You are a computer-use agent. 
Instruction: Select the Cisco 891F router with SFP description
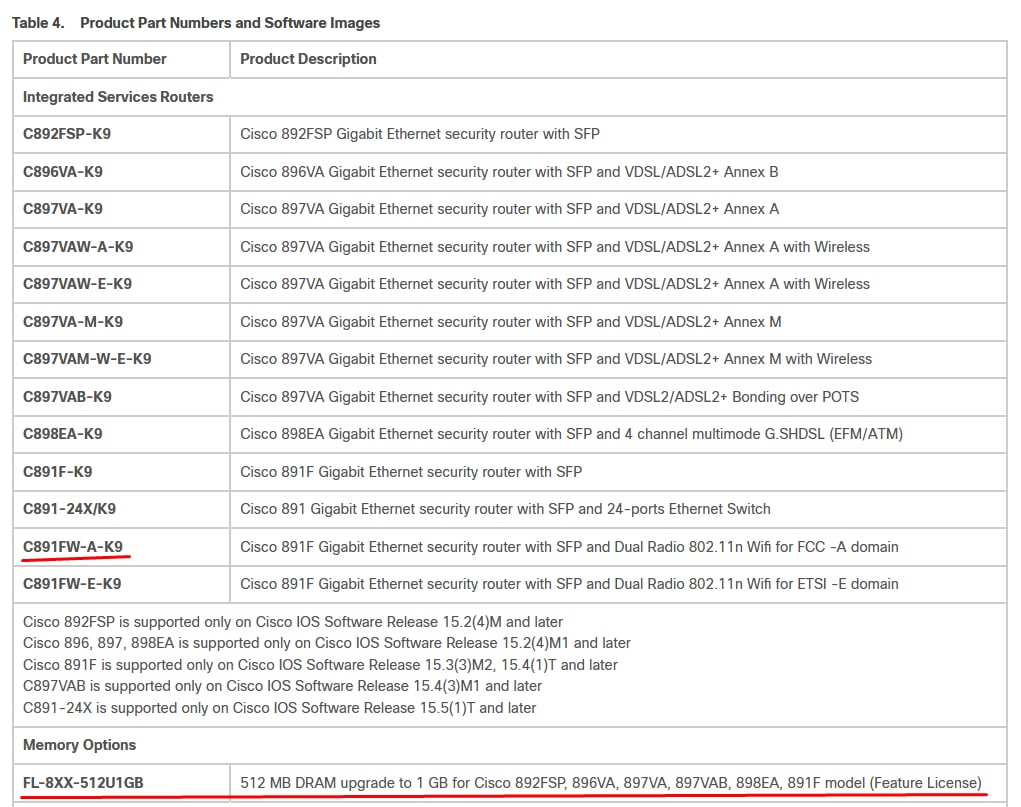tap(411, 472)
